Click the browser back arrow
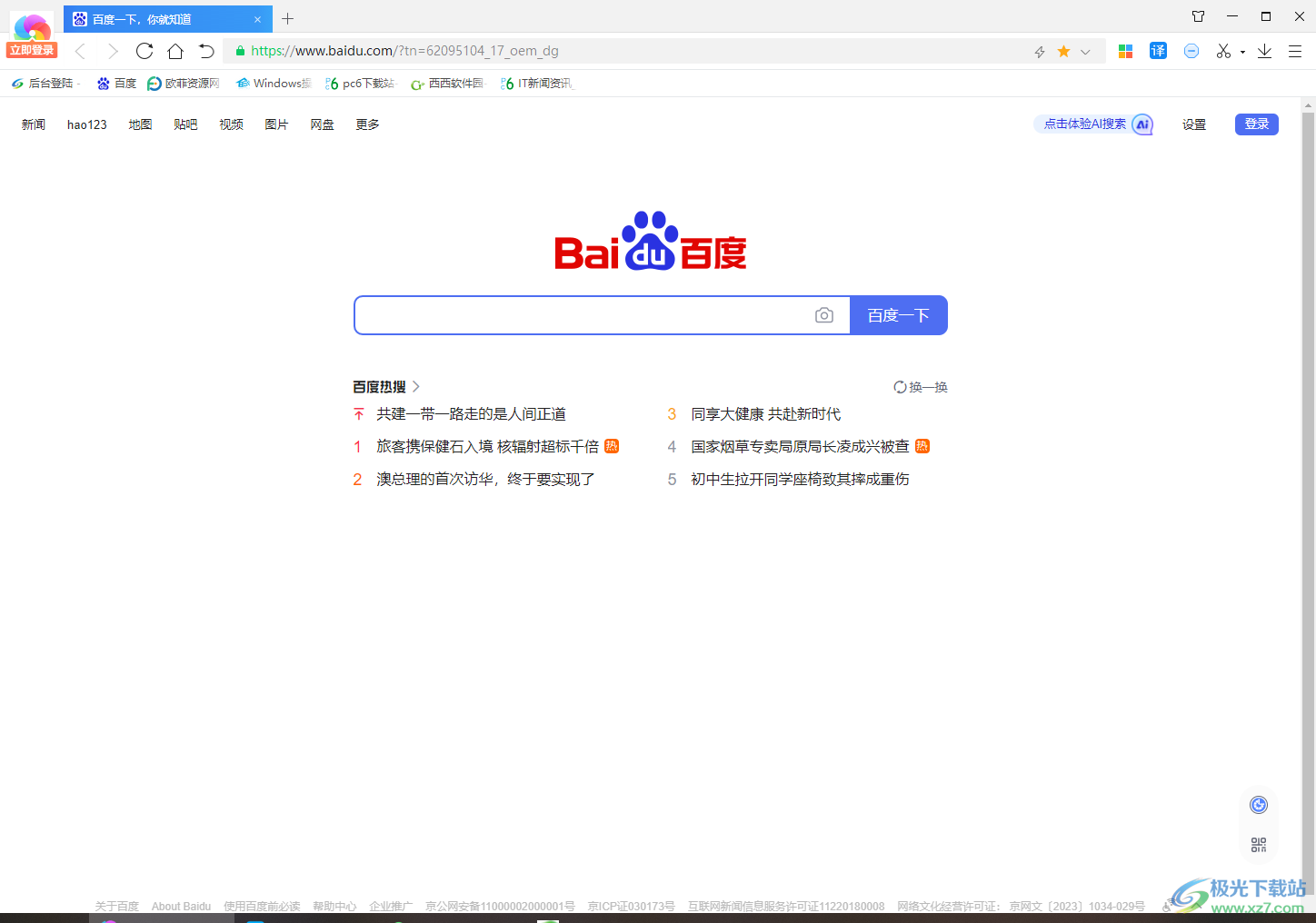This screenshot has width=1316, height=923. [80, 51]
